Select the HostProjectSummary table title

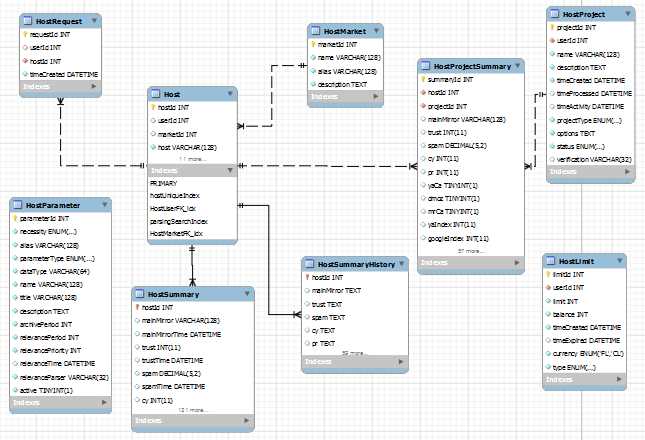click(472, 66)
